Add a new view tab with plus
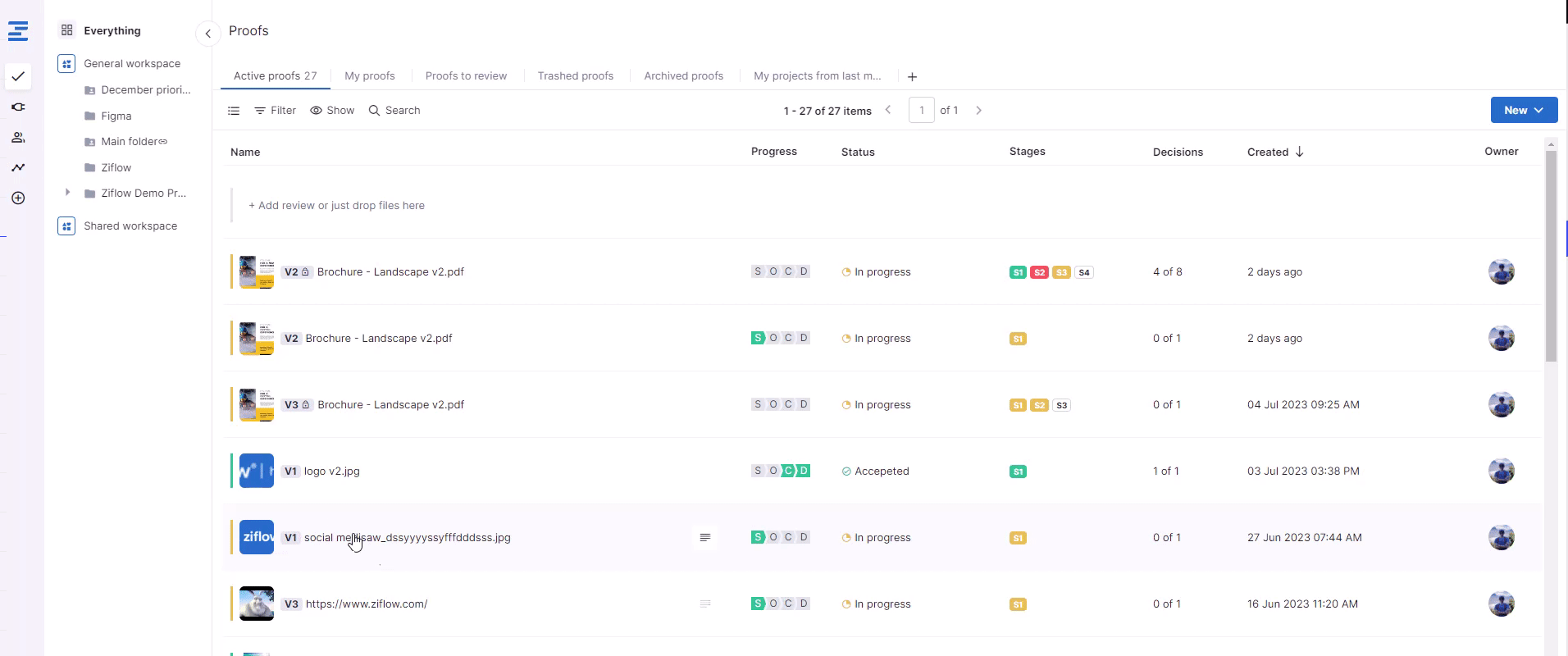The height and width of the screenshot is (656, 1568). point(912,76)
